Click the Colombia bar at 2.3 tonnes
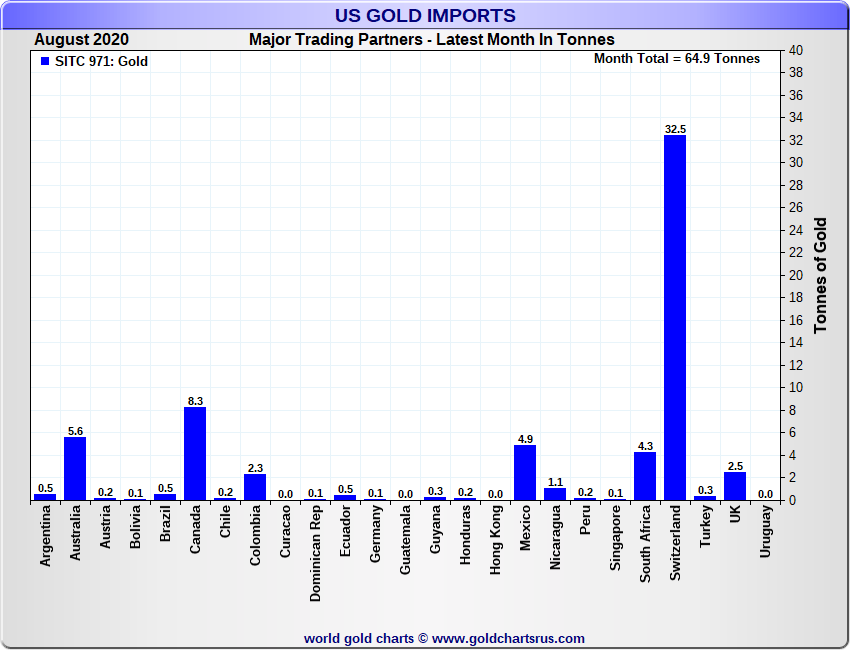This screenshot has width=850, height=650. 255,487
